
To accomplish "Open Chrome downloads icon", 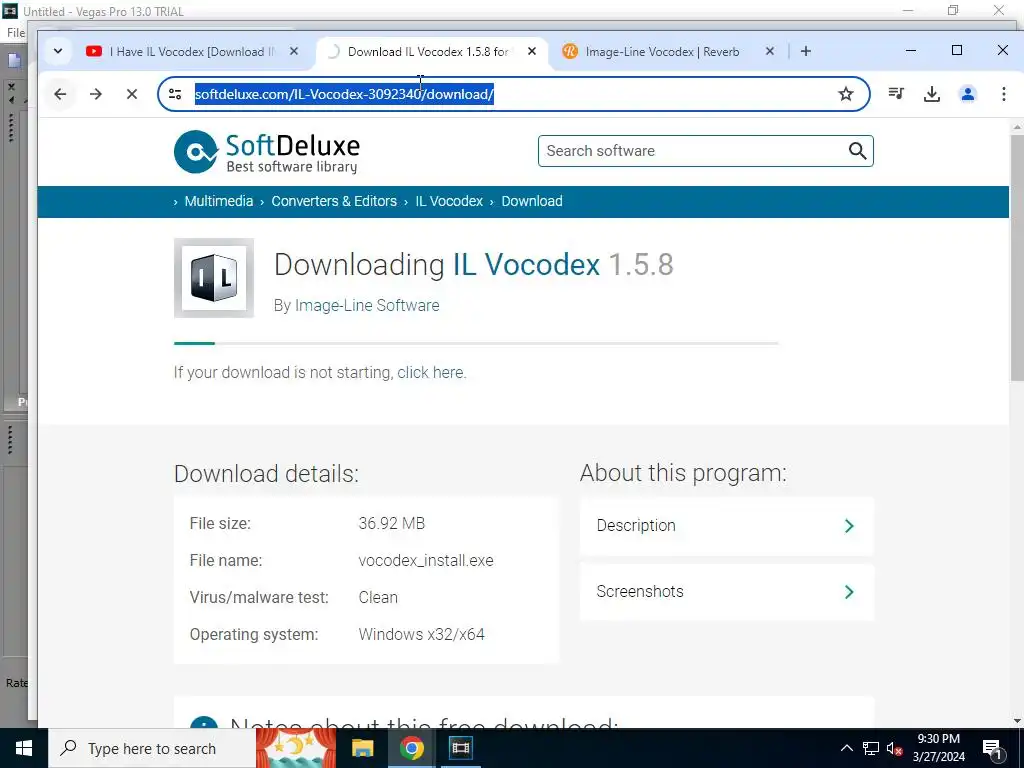I will pos(932,94).
